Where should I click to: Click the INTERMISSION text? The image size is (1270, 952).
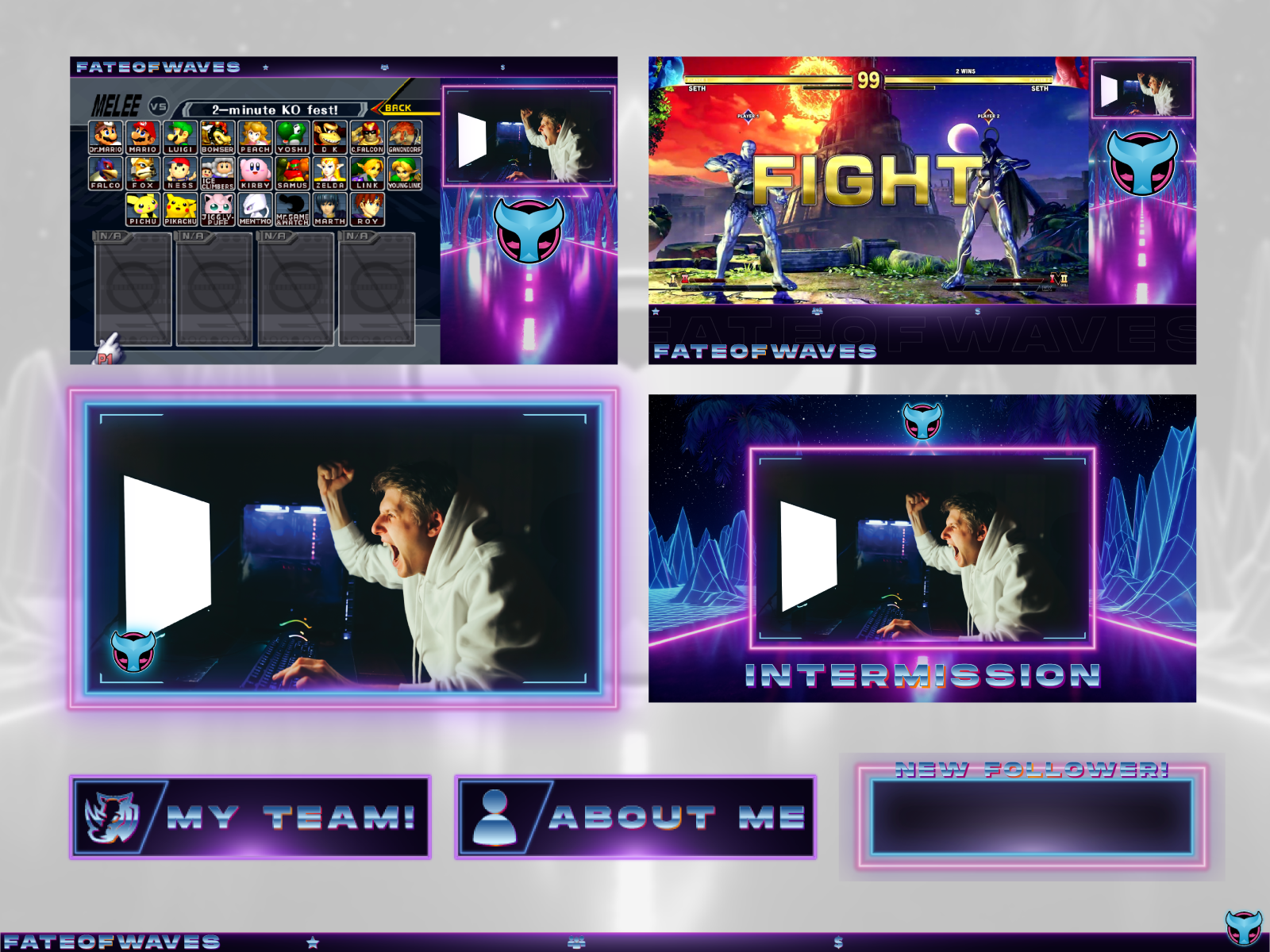click(922, 675)
